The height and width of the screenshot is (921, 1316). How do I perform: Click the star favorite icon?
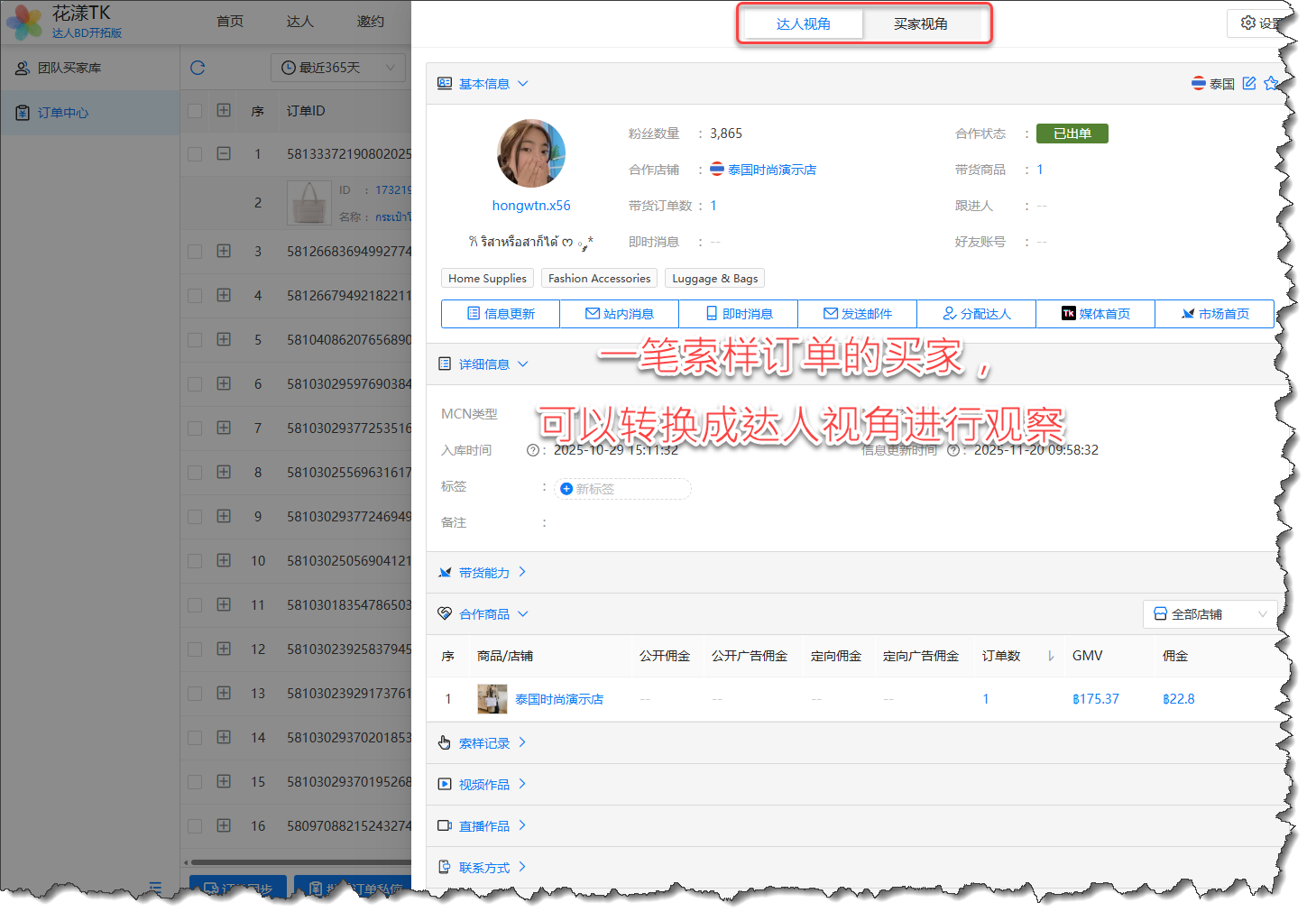[1271, 84]
